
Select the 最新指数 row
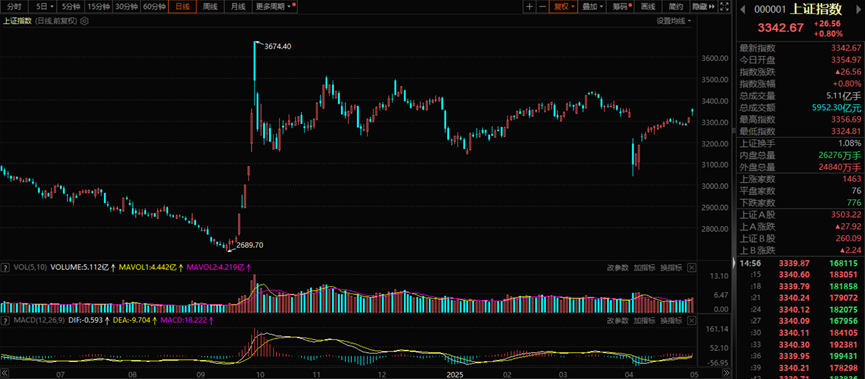[x=800, y=48]
